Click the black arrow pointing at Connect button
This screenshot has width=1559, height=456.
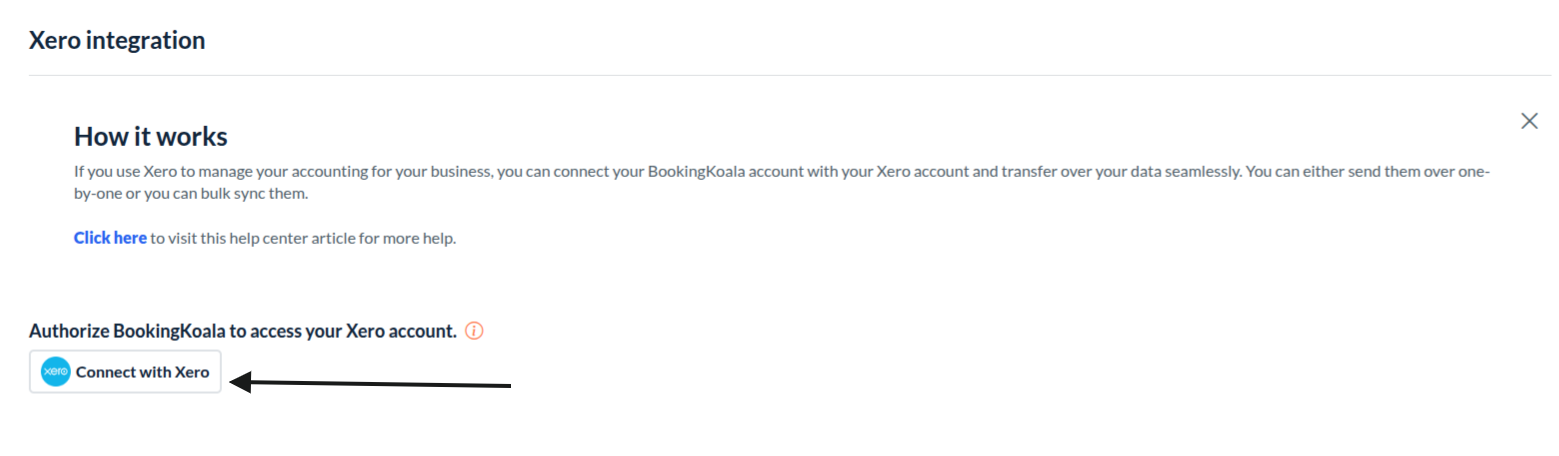click(x=372, y=382)
